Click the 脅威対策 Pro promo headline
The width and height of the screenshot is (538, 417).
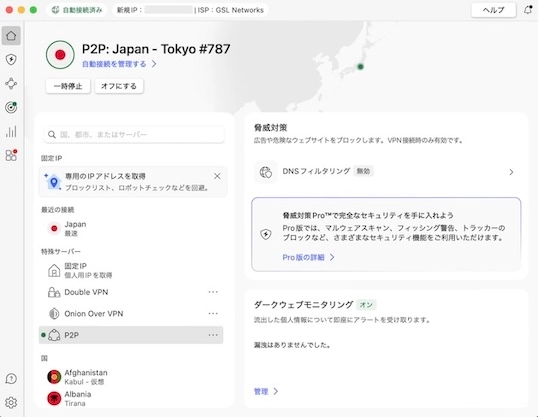[x=368, y=216]
